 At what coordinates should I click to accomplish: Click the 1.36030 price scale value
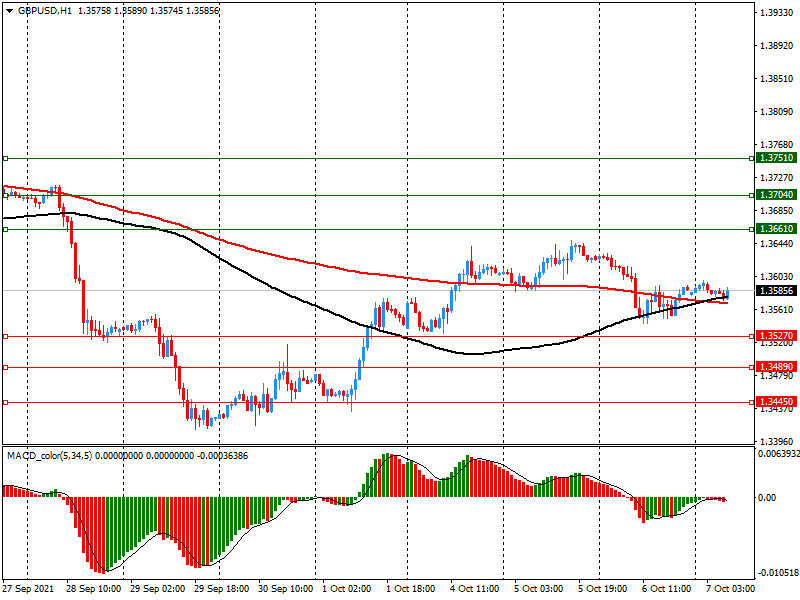tap(777, 277)
